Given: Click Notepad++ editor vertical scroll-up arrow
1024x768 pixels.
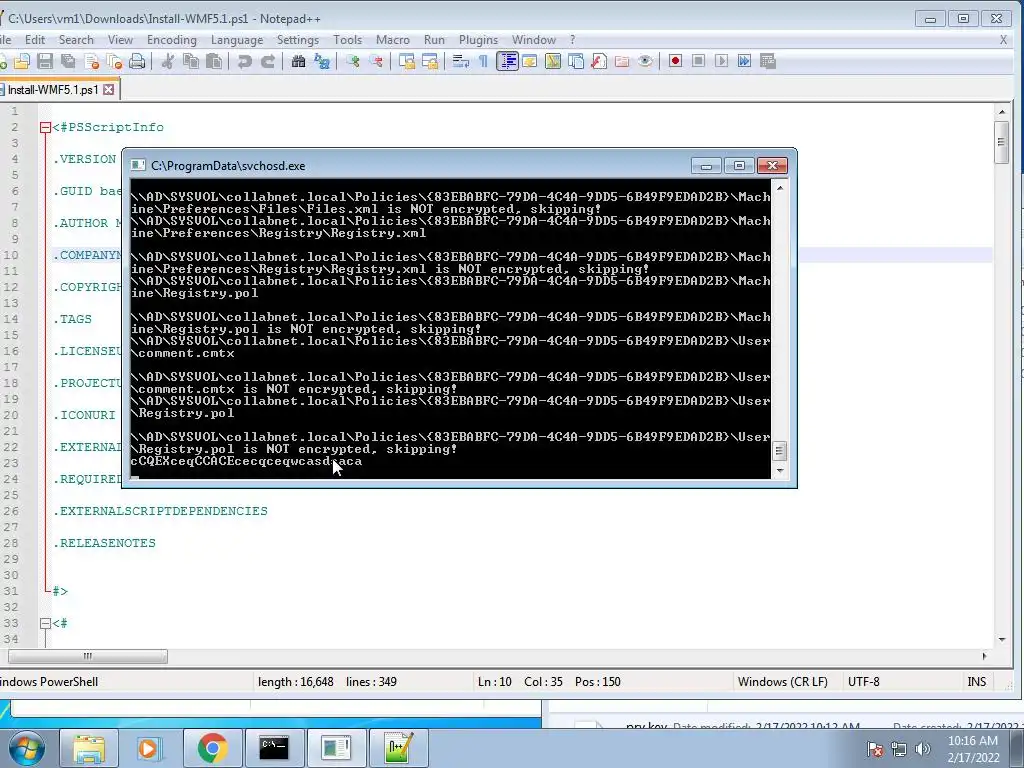Looking at the screenshot, I should (1002, 112).
